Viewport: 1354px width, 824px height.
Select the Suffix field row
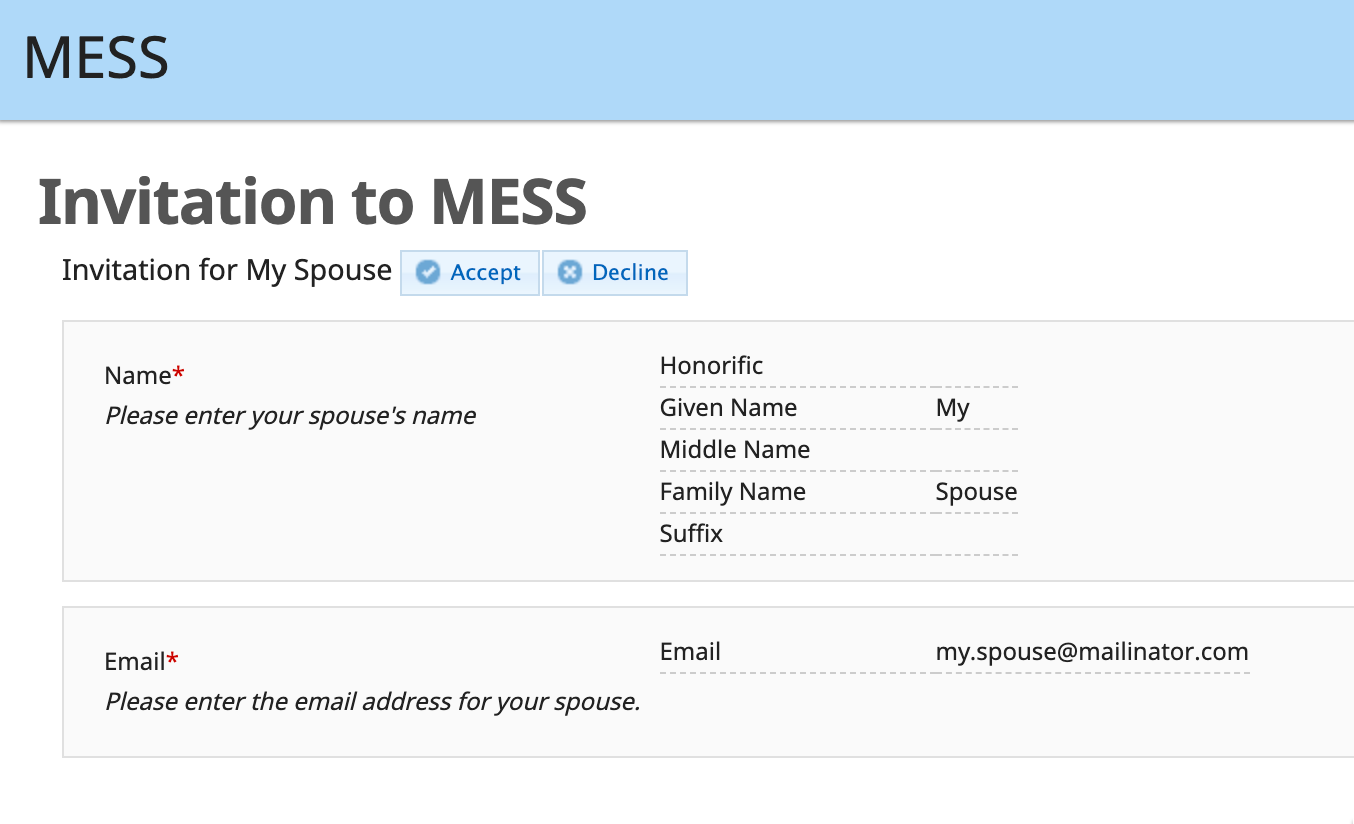tap(838, 534)
